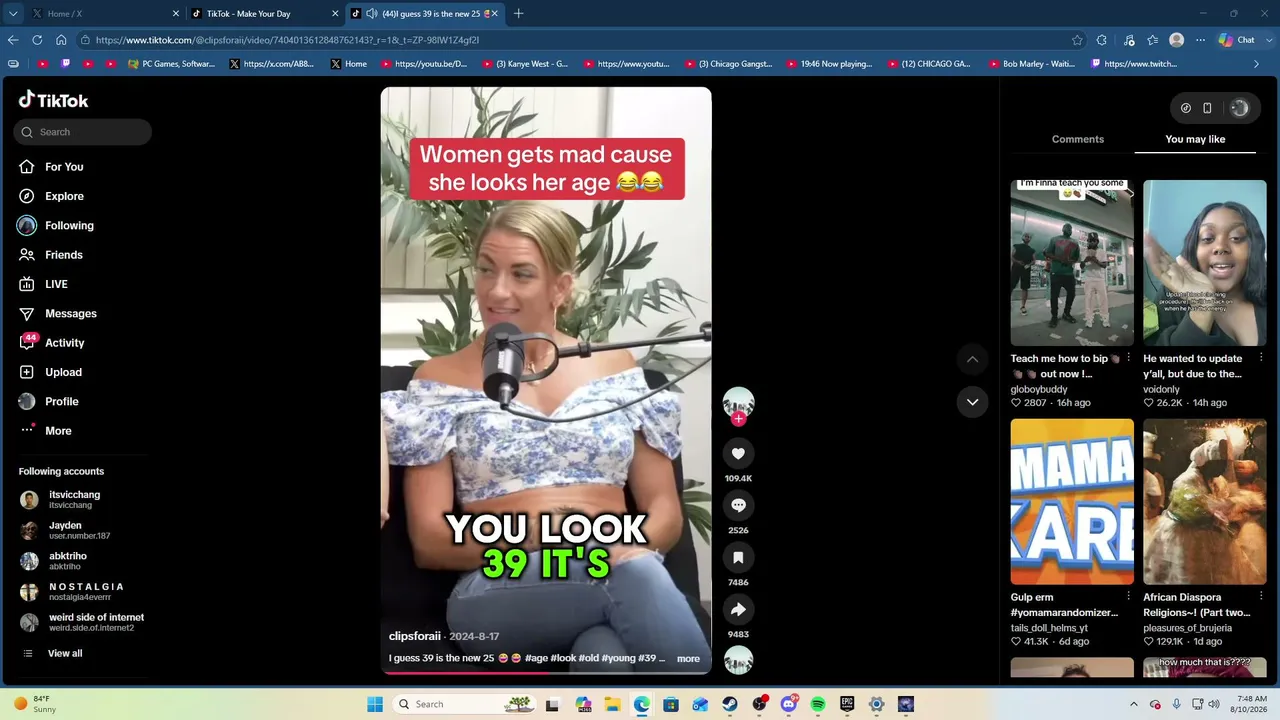Image resolution: width=1280 pixels, height=720 pixels.
Task: Expand the More menu in the sidebar
Action: [x=46, y=431]
